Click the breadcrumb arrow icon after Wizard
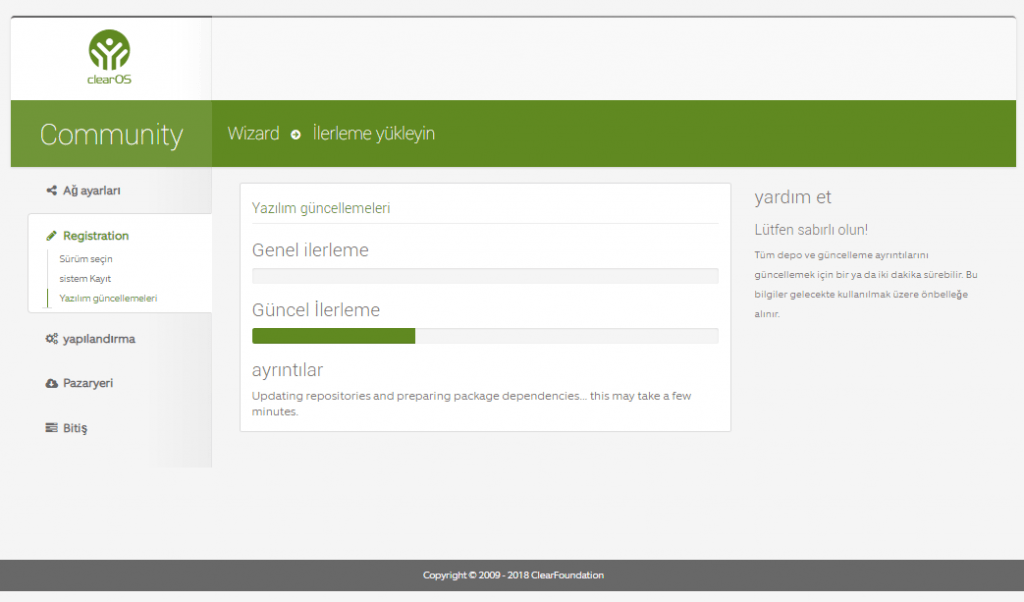Image resolution: width=1024 pixels, height=602 pixels. click(x=296, y=134)
